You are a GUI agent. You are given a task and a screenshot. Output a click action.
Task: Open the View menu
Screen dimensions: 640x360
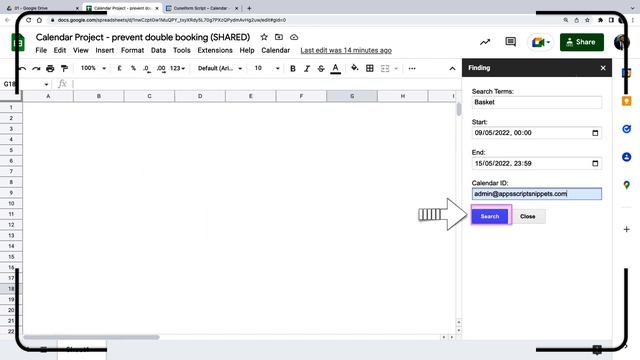(80, 50)
